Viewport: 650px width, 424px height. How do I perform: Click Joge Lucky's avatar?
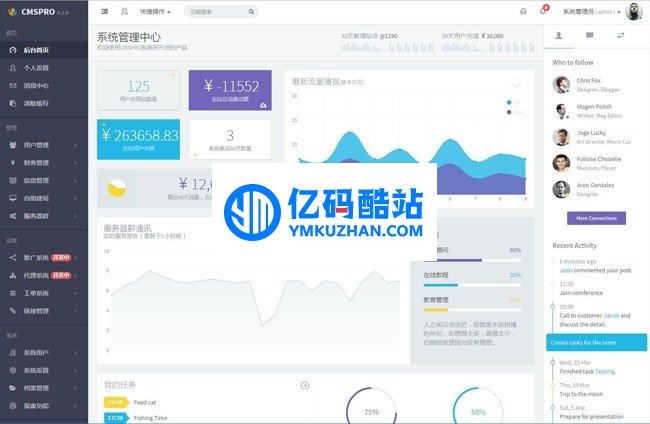pyautogui.click(x=561, y=137)
